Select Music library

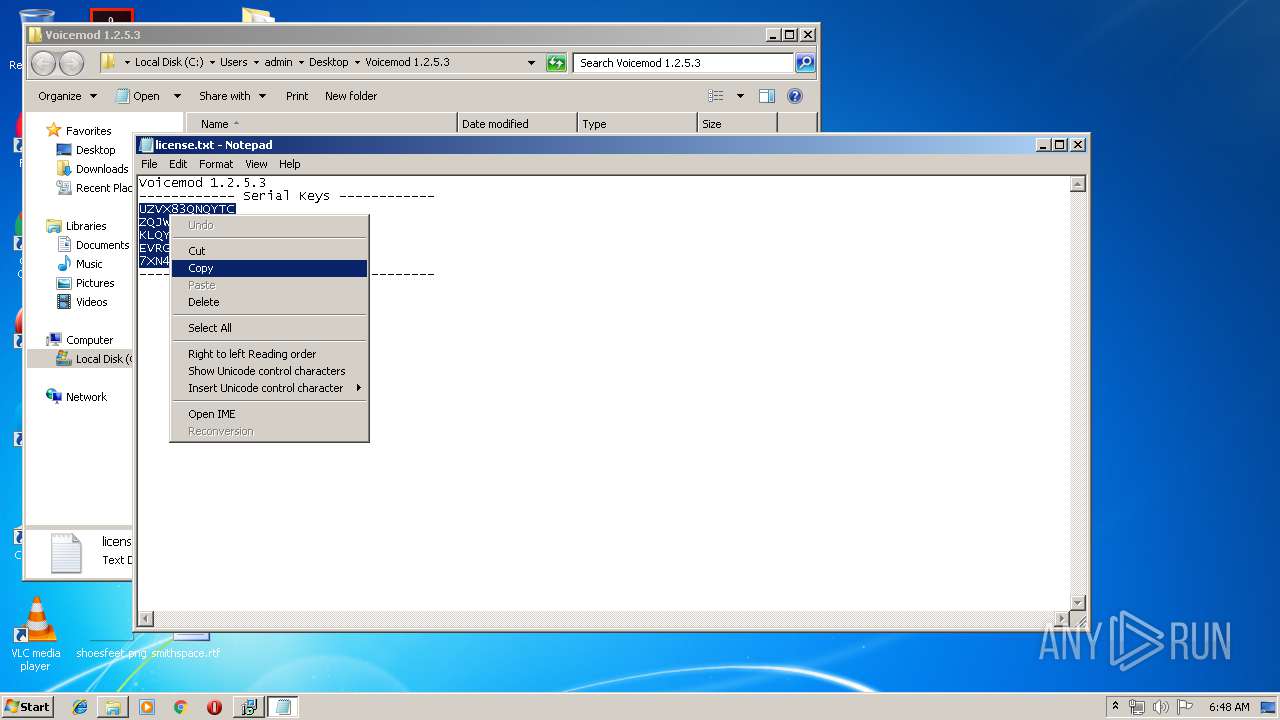click(89, 264)
